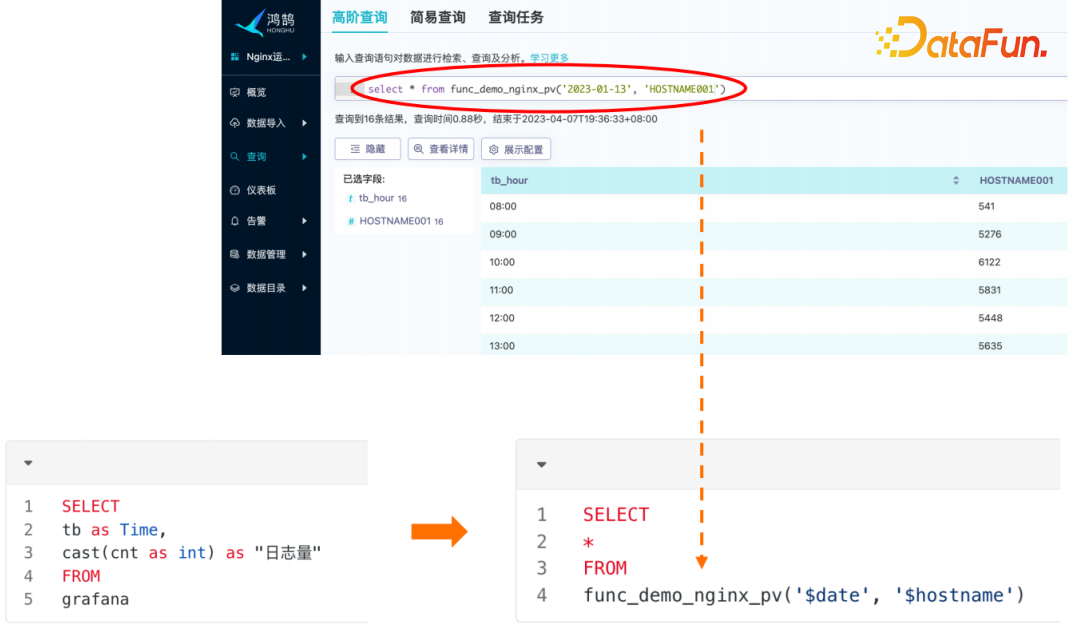Image resolution: width=1078 pixels, height=636 pixels.
Task: Click the 查看详情 details button
Action: point(441,148)
